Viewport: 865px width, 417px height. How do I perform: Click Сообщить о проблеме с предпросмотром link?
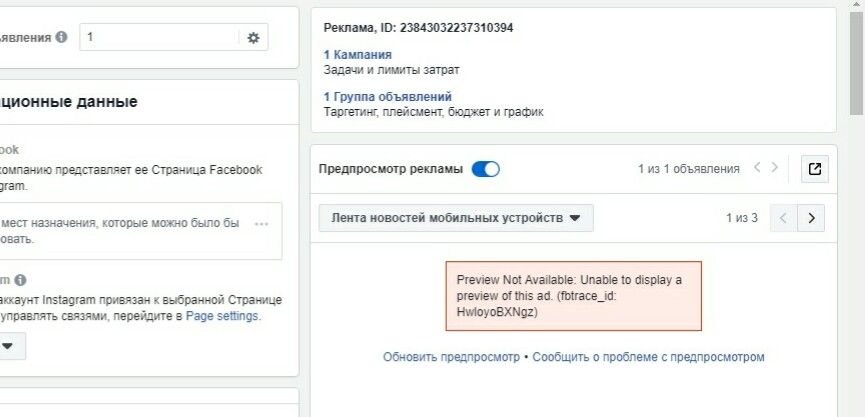(648, 357)
